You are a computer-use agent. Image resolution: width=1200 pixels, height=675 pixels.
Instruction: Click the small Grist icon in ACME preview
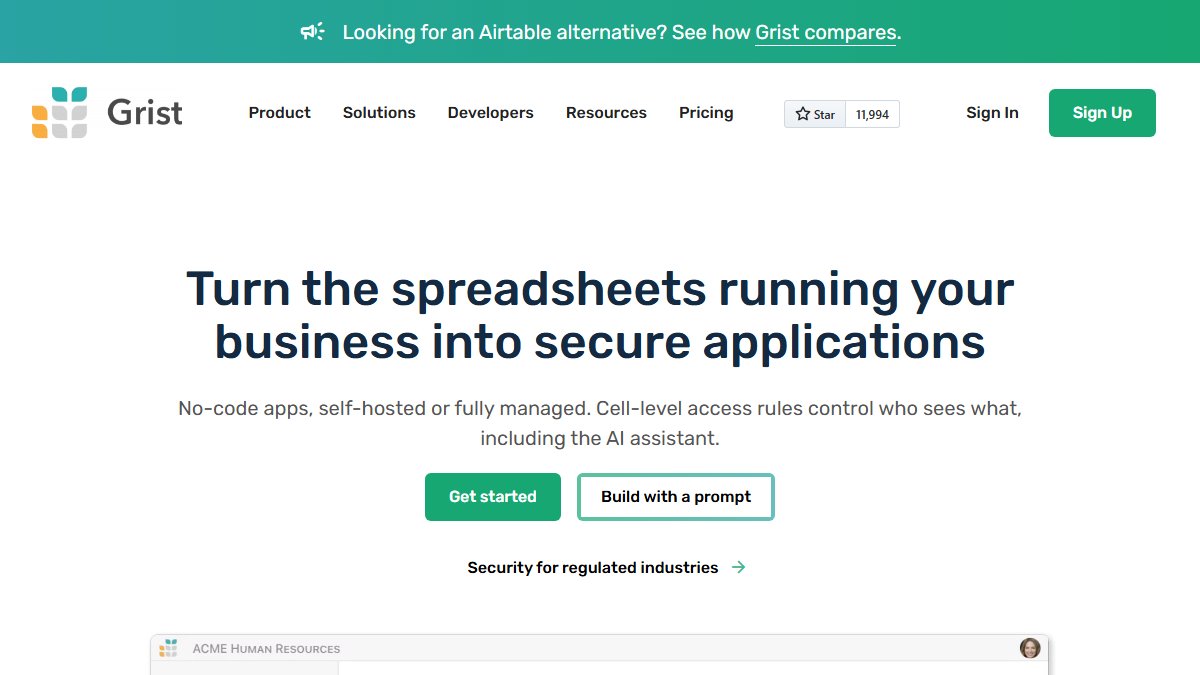pyautogui.click(x=168, y=648)
